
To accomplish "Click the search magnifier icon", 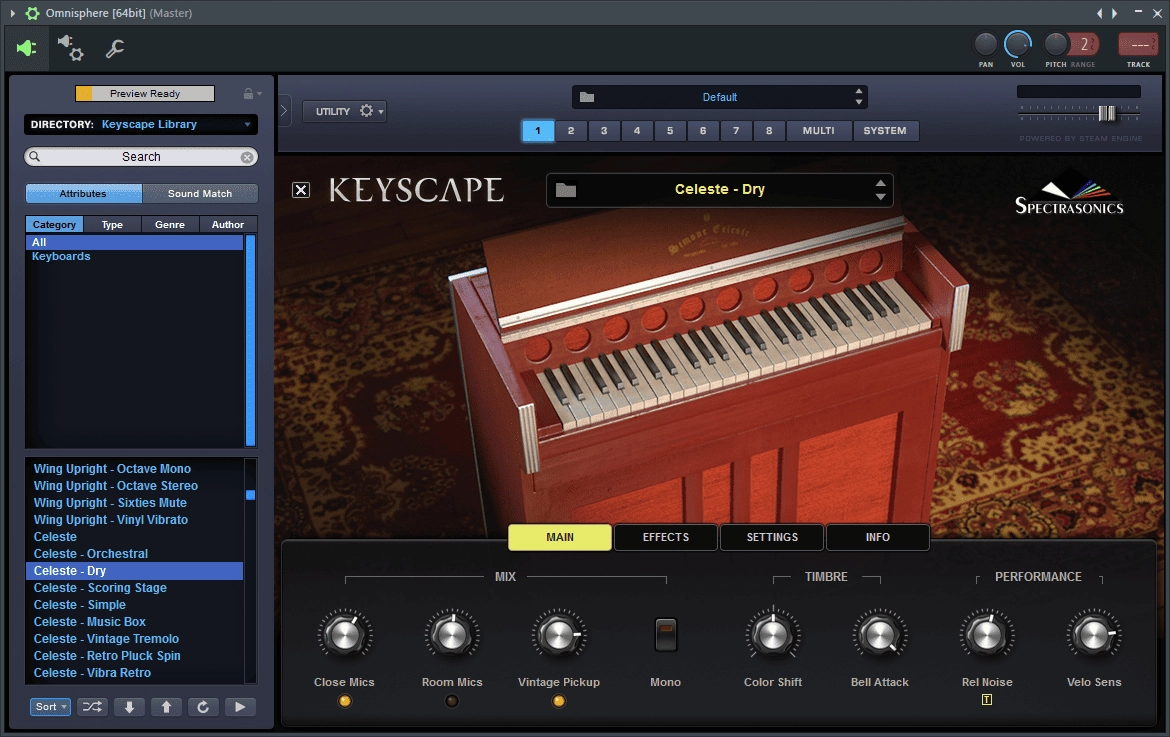I will click(34, 157).
